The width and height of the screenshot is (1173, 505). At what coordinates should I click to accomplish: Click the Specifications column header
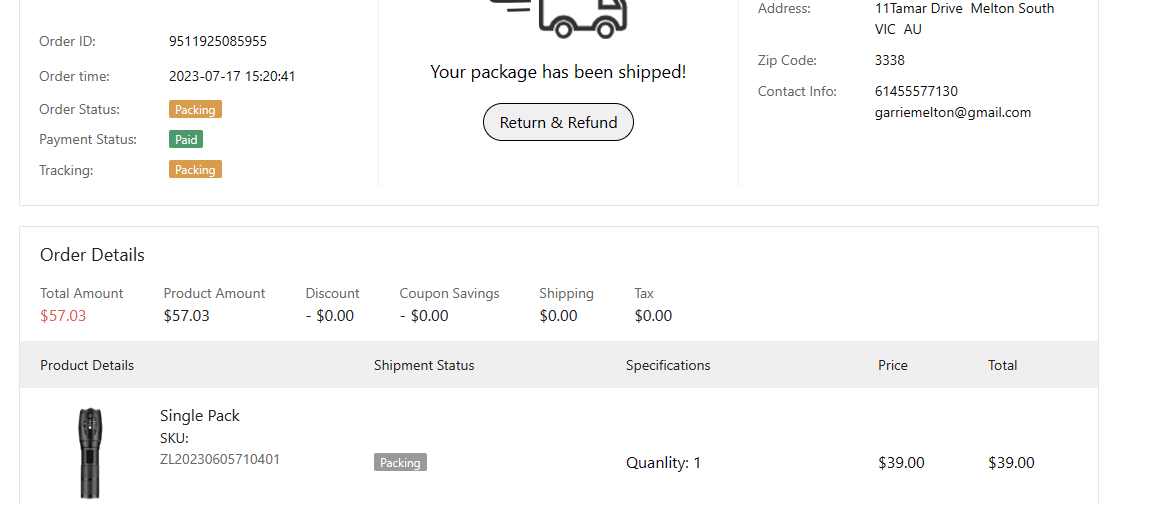tap(668, 365)
